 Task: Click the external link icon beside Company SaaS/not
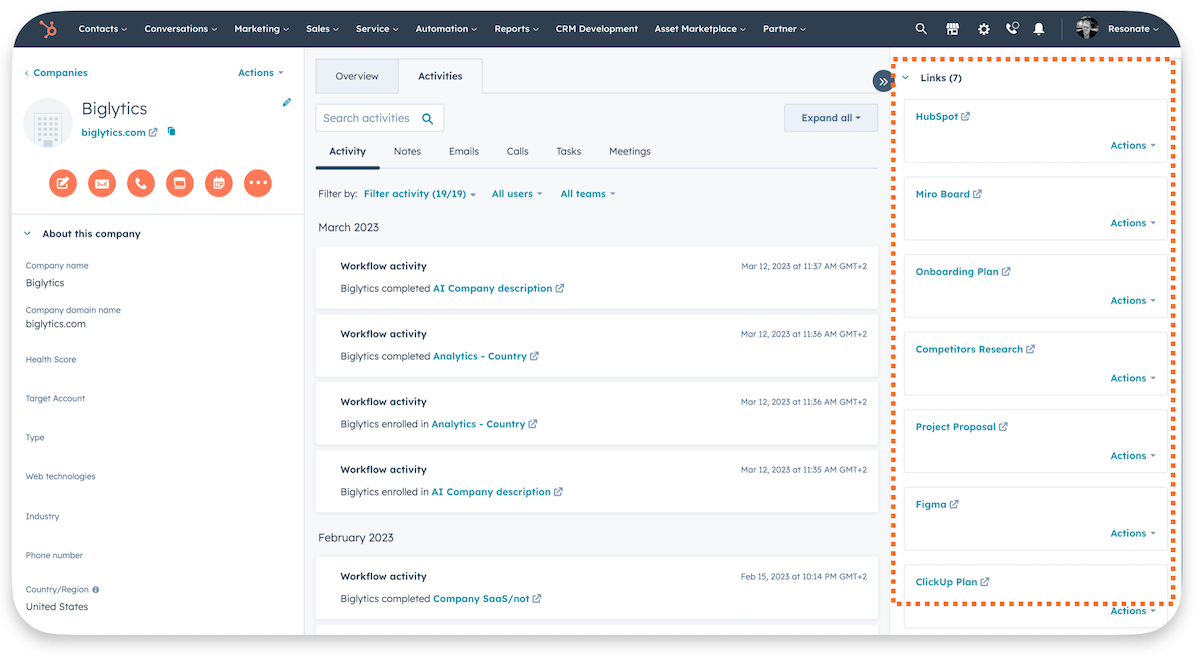pos(537,599)
